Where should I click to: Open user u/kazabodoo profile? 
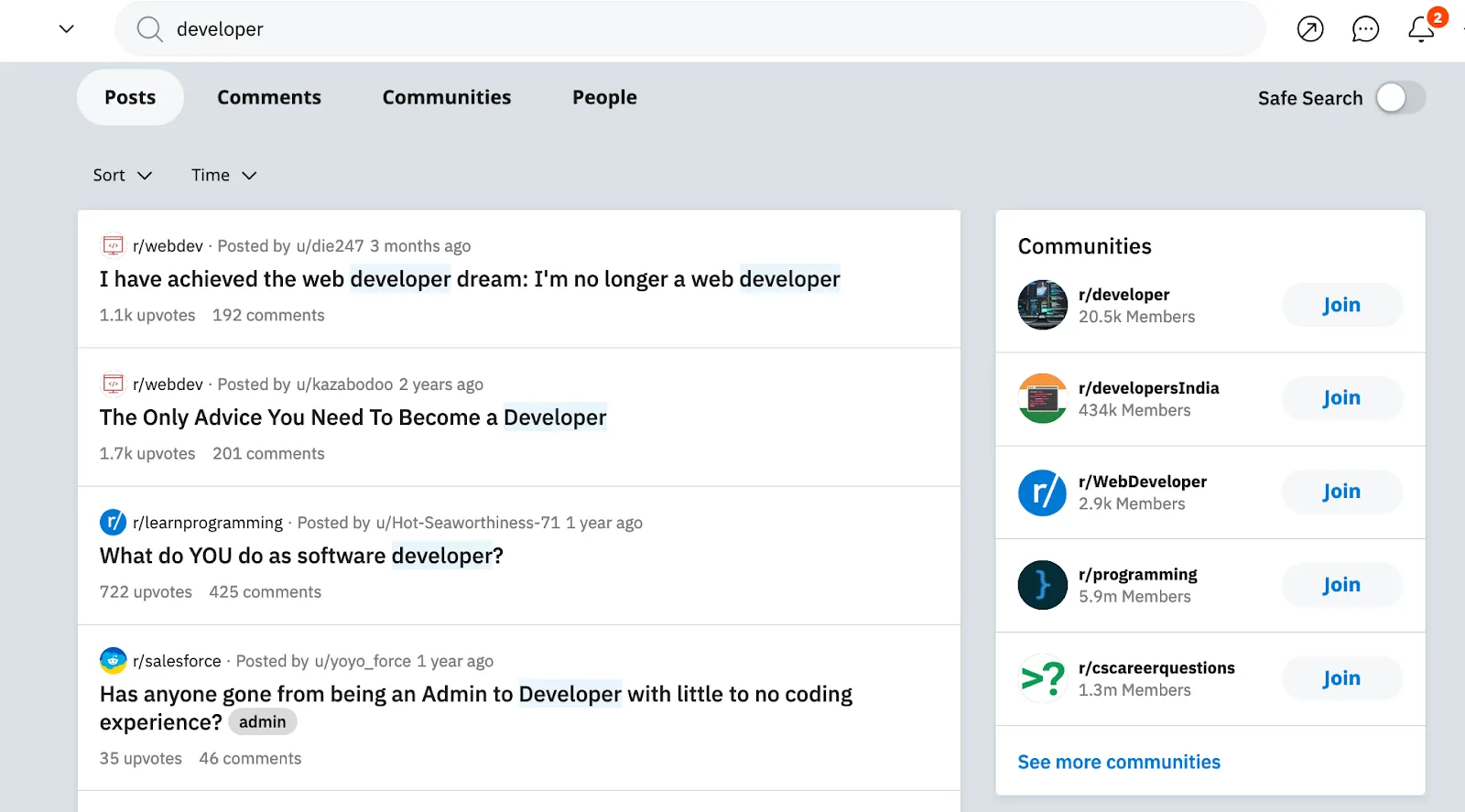point(344,384)
